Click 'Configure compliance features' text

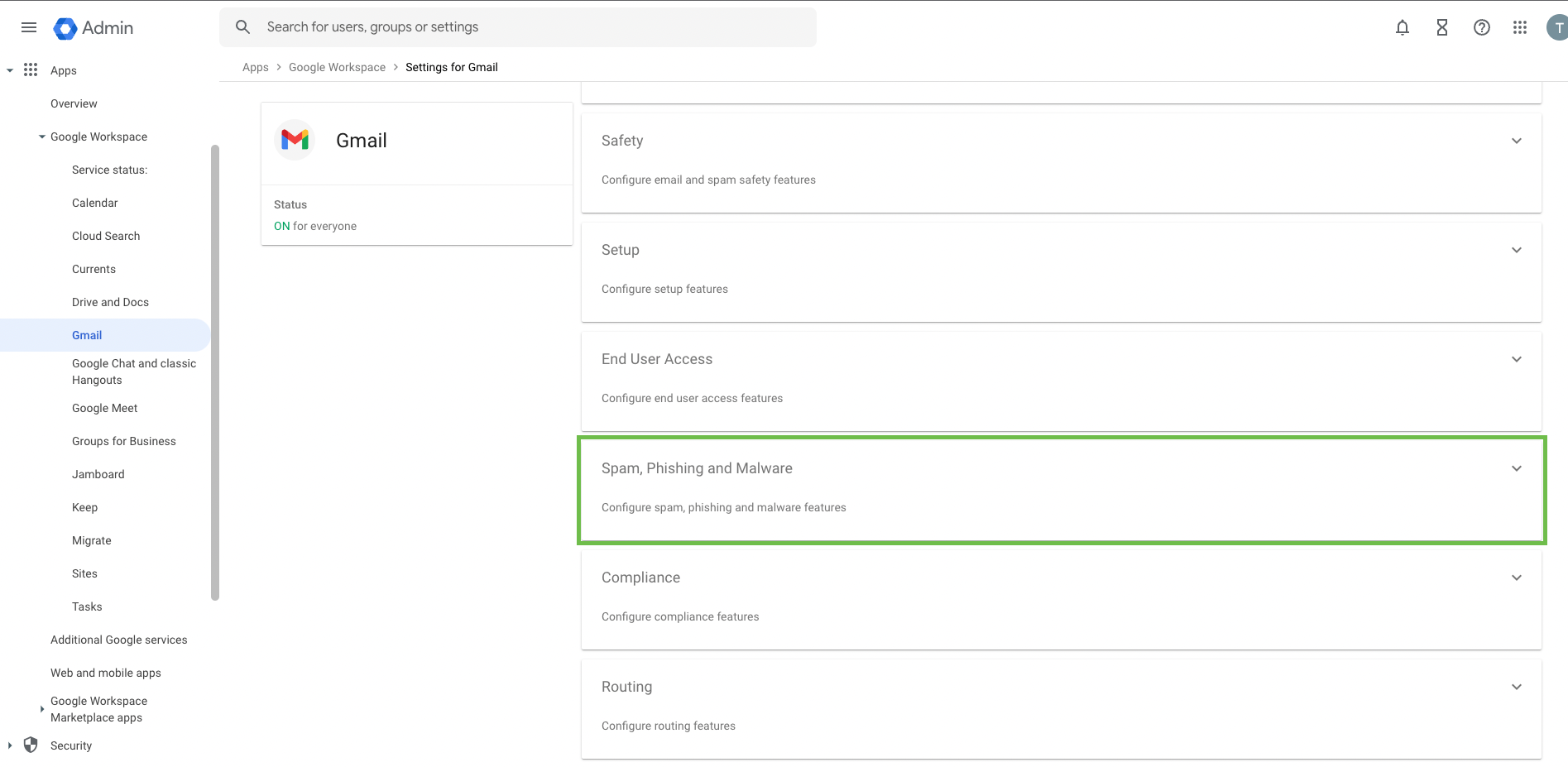680,616
